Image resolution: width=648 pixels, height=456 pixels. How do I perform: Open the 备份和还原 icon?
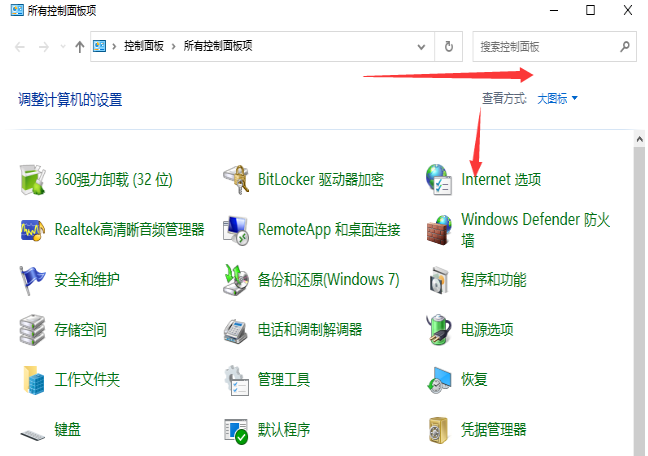pyautogui.click(x=236, y=279)
